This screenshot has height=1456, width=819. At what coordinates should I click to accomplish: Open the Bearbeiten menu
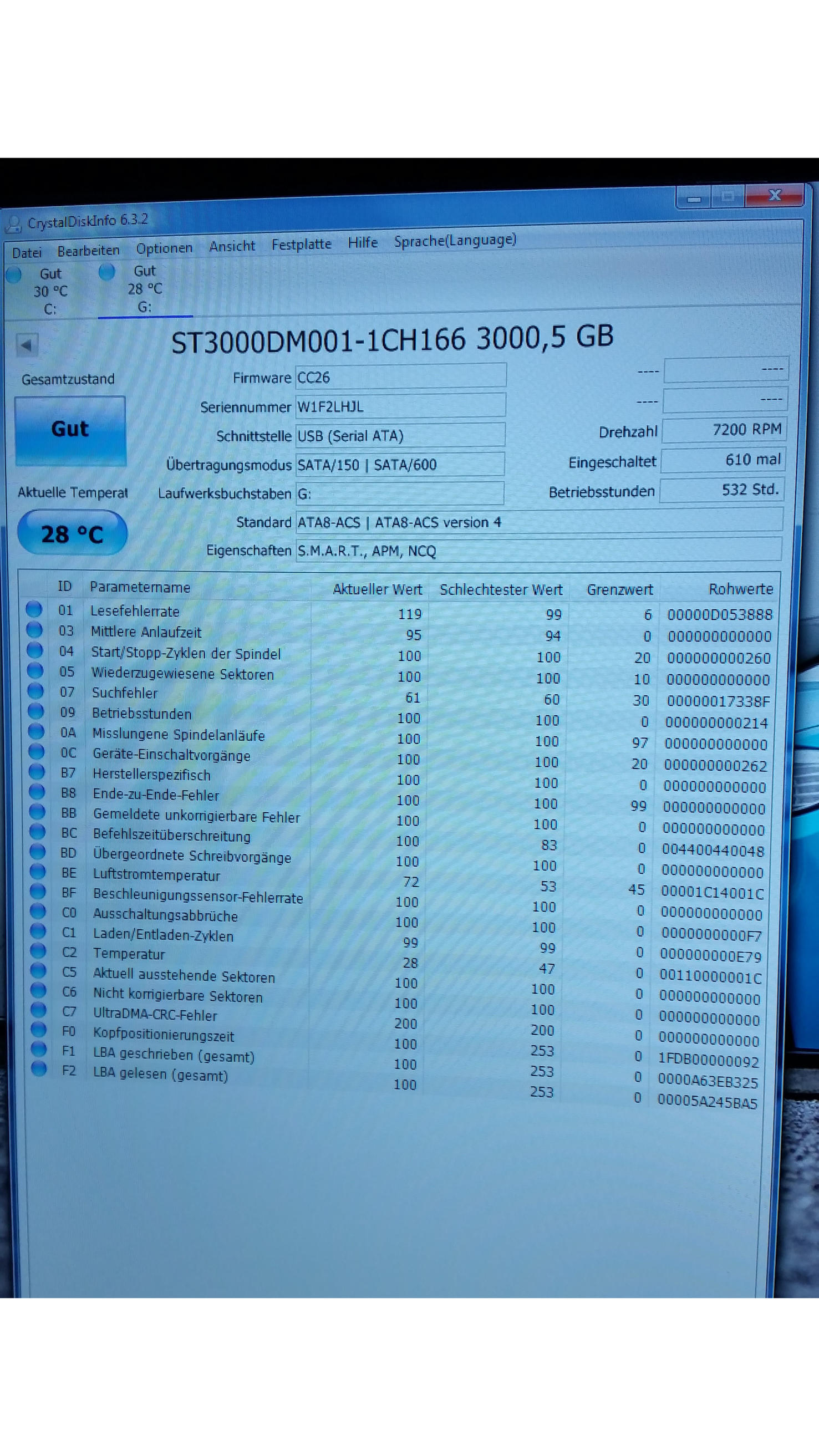click(x=88, y=250)
